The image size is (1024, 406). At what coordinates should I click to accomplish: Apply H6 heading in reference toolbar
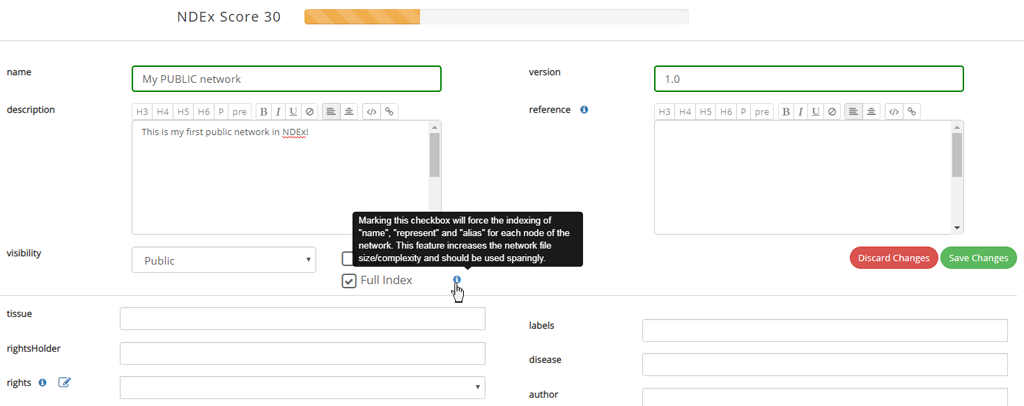pos(726,112)
